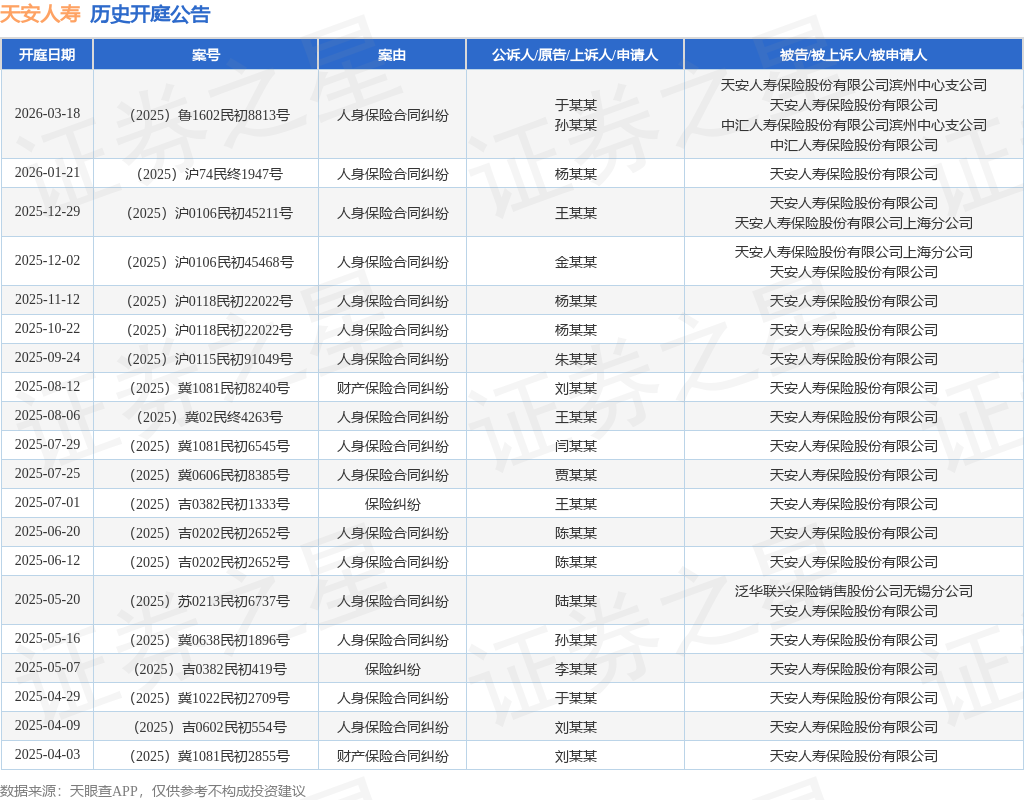Image resolution: width=1024 pixels, height=800 pixels.
Task: Click the 数据来源 天眼查APP footer text
Action: click(x=153, y=791)
